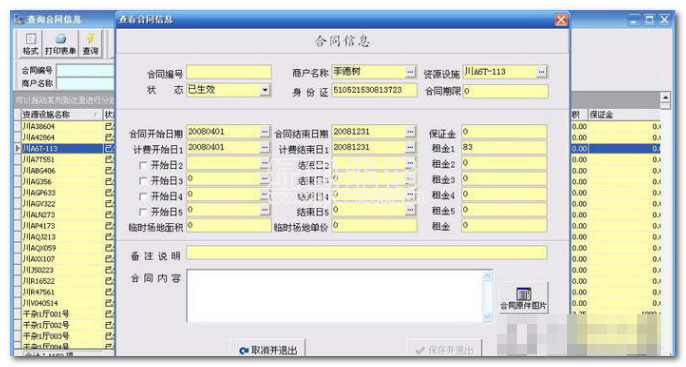Screen dimensions: 686x367
Task: Maximize the 查询合同信息 background window
Action: click(649, 20)
